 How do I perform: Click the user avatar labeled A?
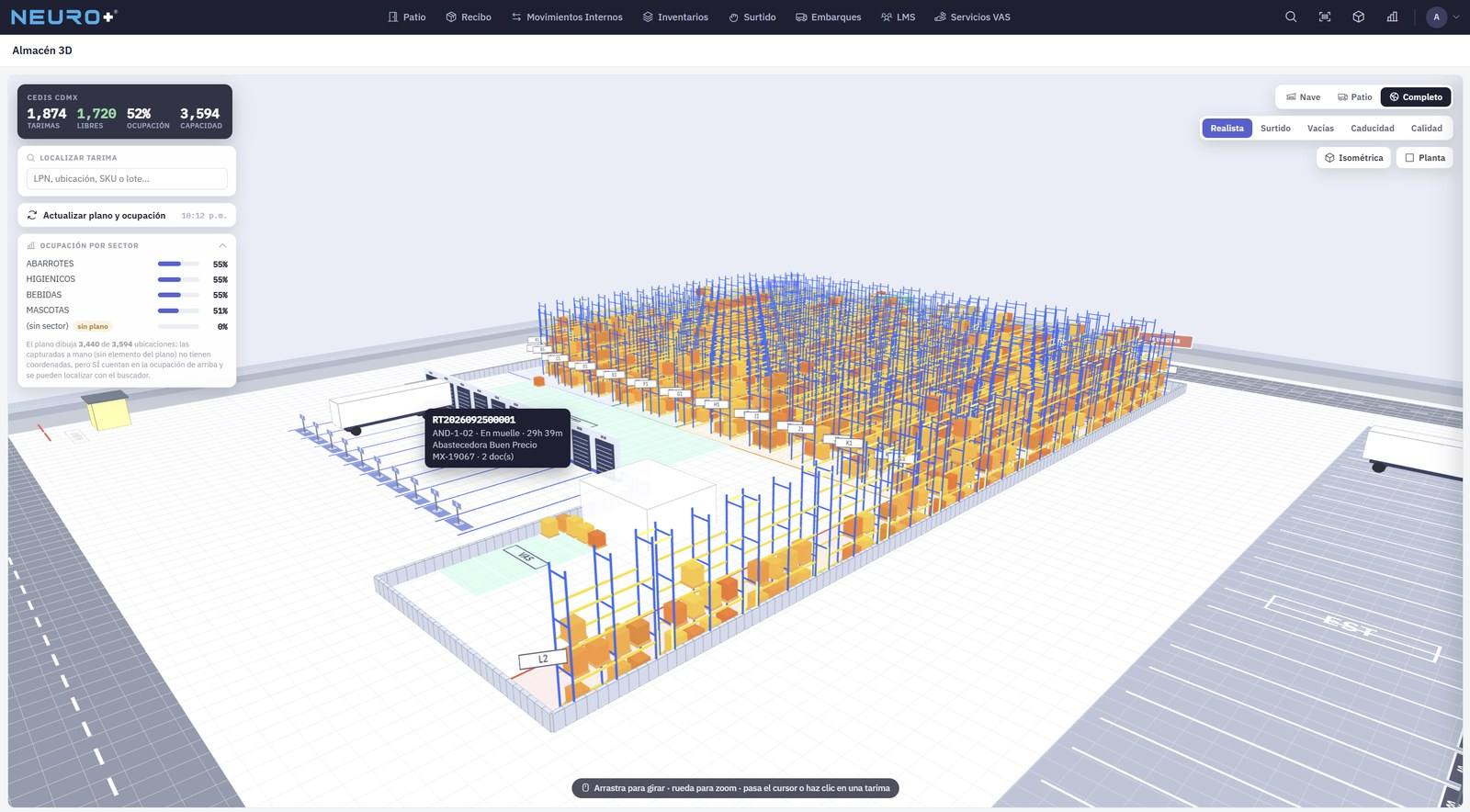pos(1436,17)
